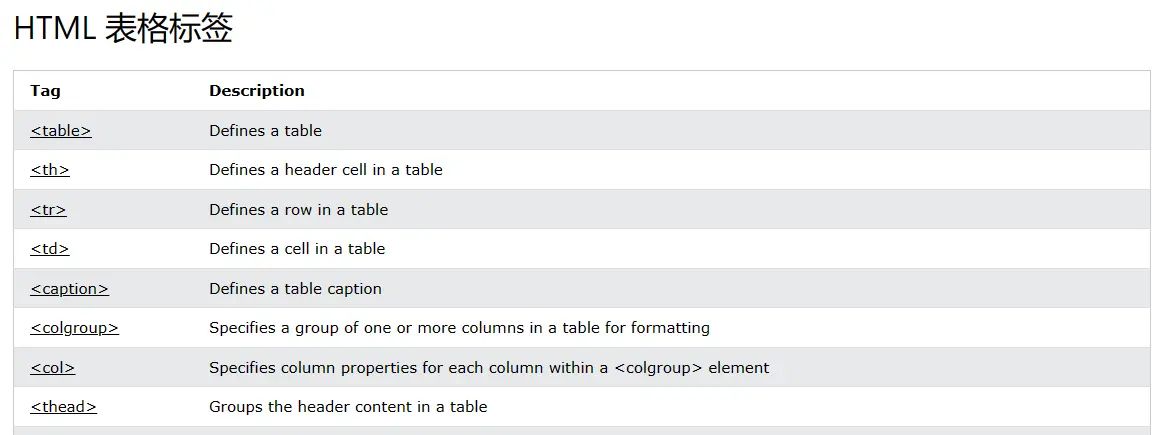Click the <td> tag link
This screenshot has height=435, width=1157.
pyautogui.click(x=50, y=249)
